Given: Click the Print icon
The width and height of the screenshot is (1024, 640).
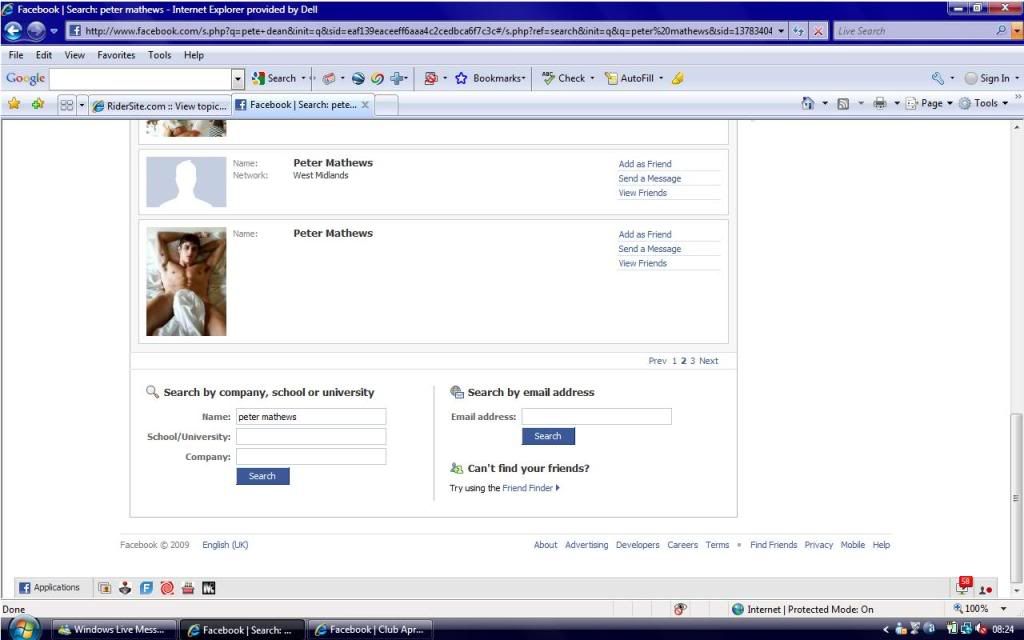Looking at the screenshot, I should pos(880,103).
